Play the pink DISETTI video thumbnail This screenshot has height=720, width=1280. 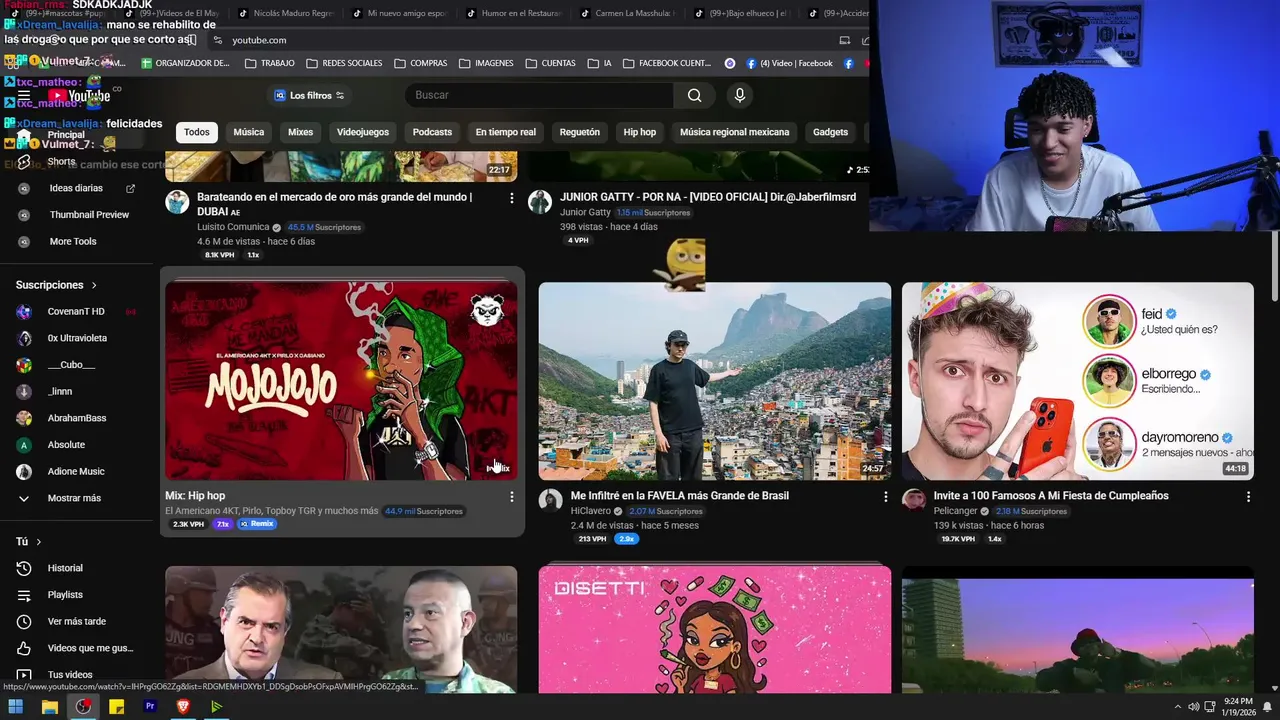715,630
